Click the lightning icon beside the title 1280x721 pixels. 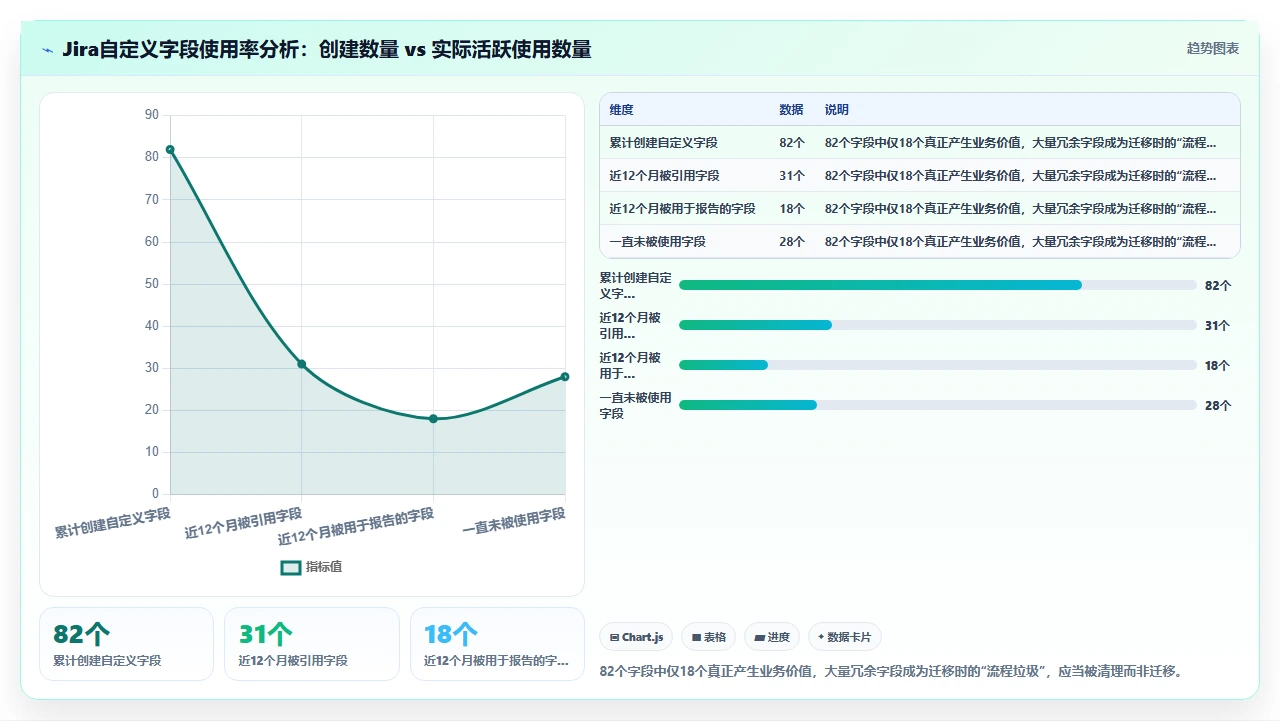pos(47,50)
